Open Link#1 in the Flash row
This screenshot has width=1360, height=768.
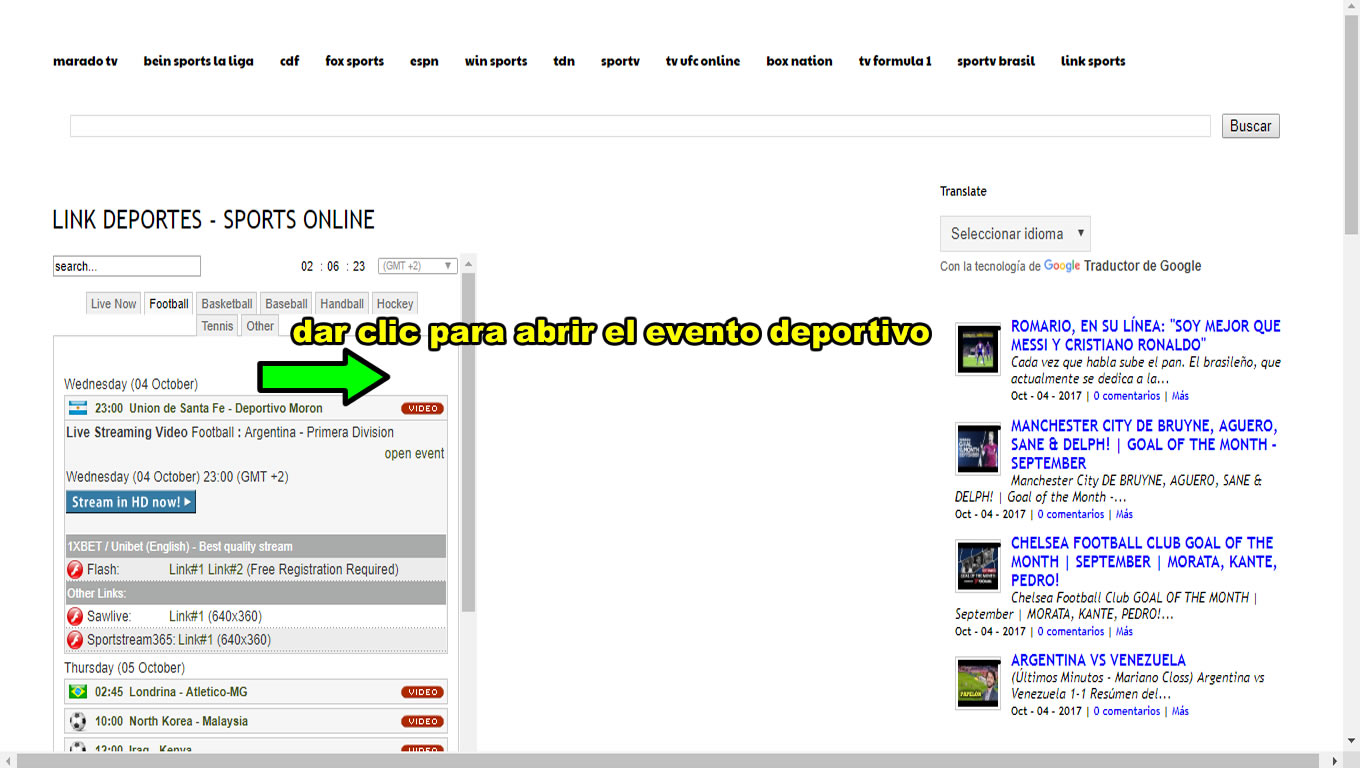click(186, 570)
